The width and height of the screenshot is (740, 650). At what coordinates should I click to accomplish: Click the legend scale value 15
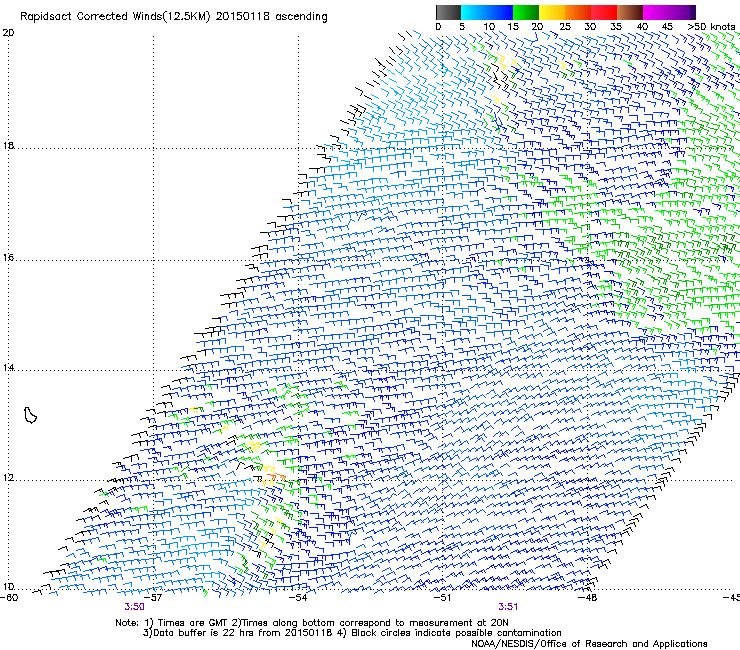click(513, 27)
